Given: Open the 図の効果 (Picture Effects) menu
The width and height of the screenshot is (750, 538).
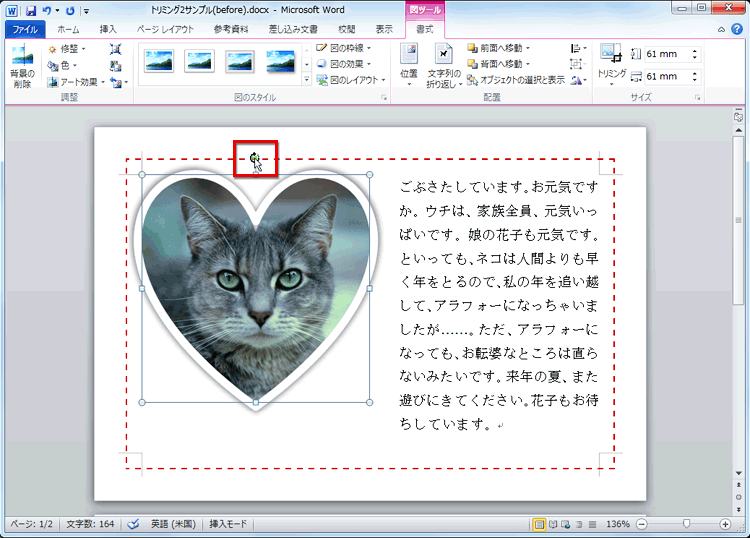Looking at the screenshot, I should [343, 64].
